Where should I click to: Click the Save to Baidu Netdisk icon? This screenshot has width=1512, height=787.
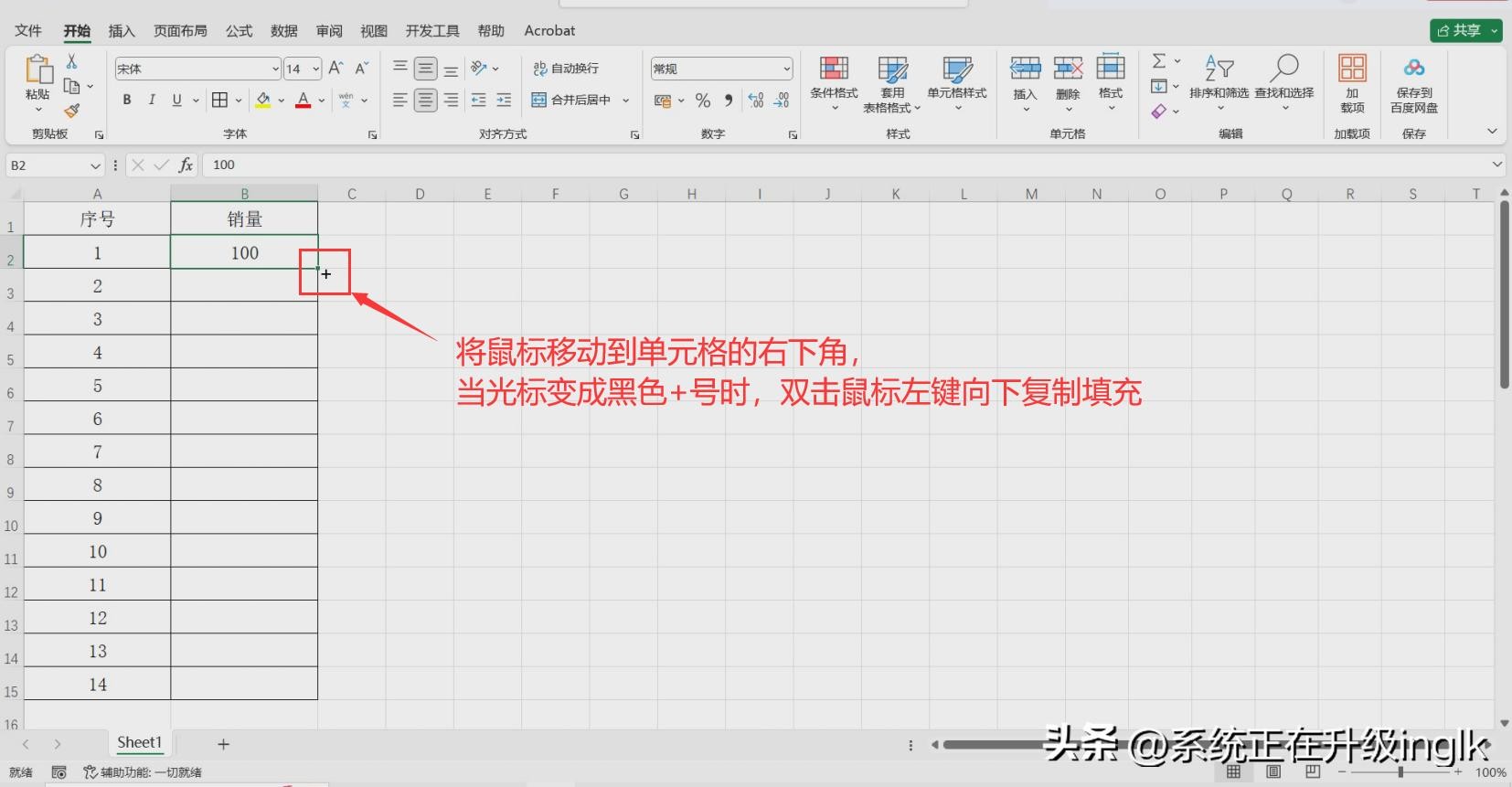1413,69
